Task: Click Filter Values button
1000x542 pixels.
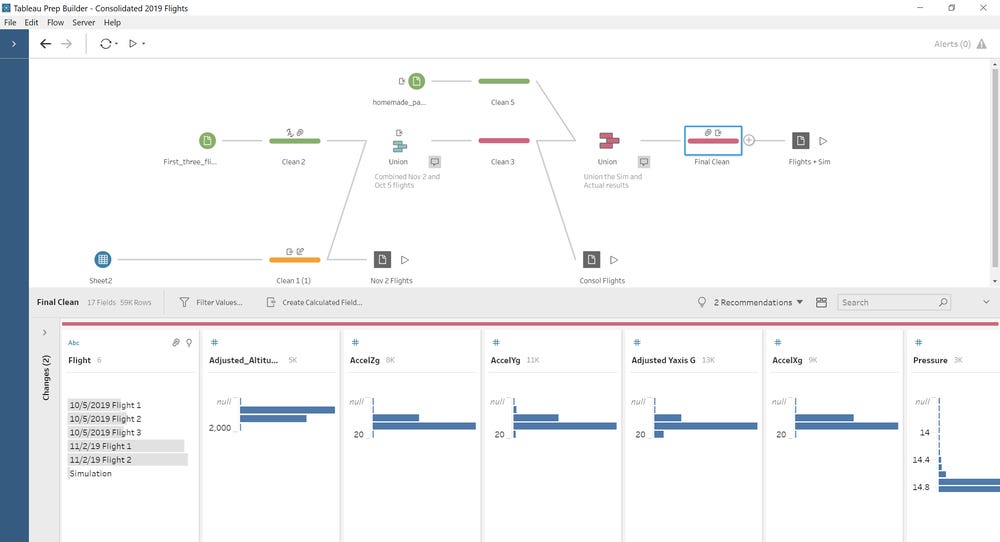Action: coord(210,302)
